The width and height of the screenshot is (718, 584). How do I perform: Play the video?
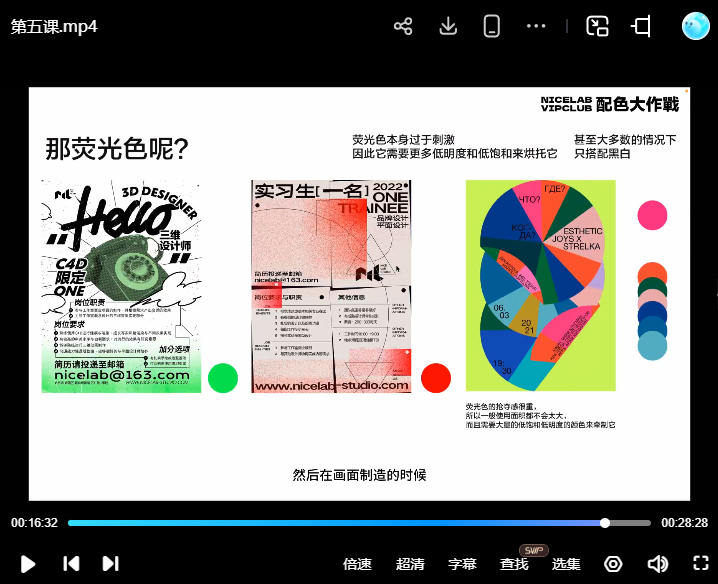tap(28, 564)
